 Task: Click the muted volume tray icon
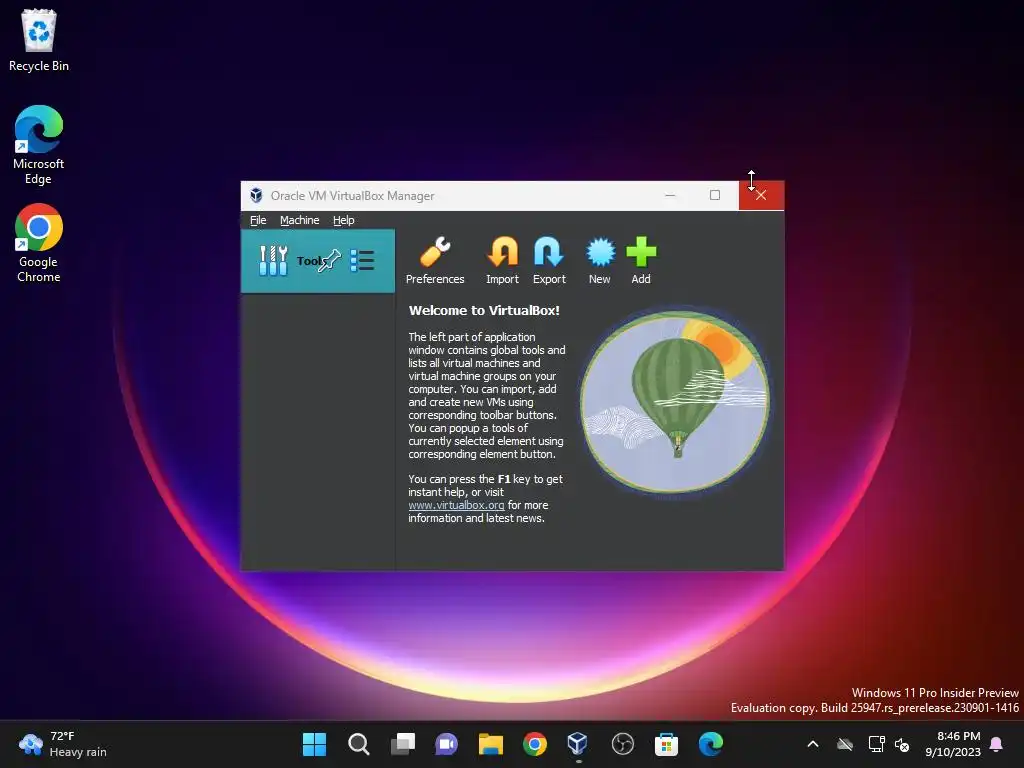[902, 744]
